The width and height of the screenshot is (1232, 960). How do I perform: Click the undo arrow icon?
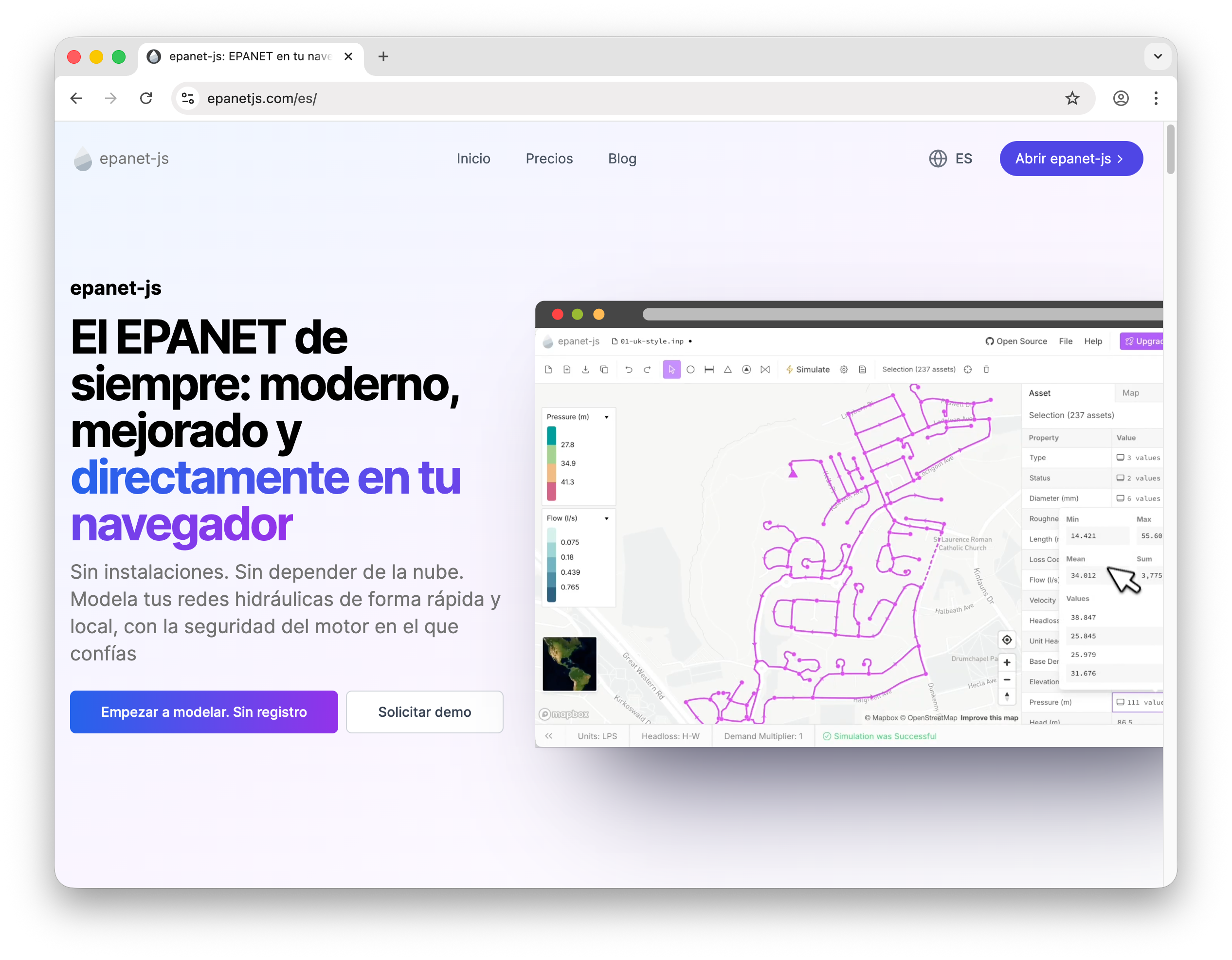click(630, 369)
